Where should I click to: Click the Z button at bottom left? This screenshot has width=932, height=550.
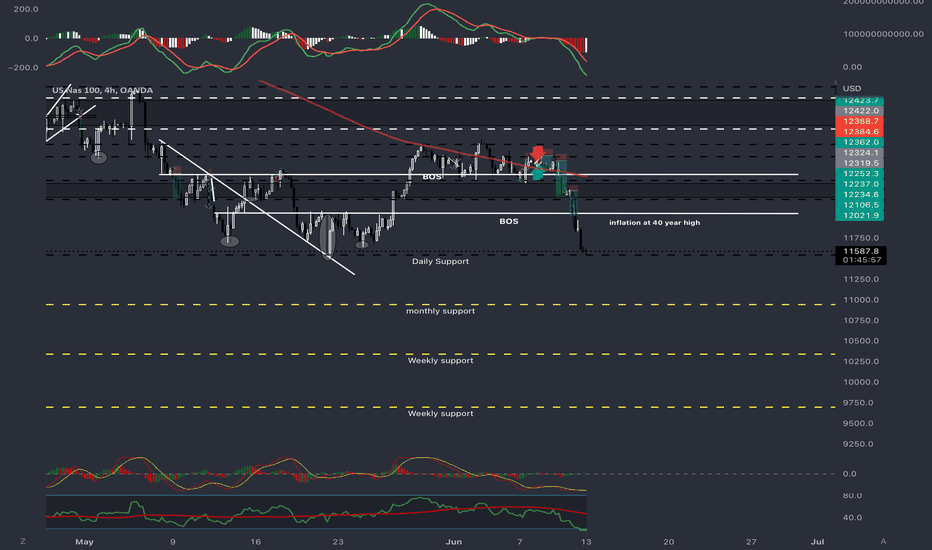[x=23, y=541]
